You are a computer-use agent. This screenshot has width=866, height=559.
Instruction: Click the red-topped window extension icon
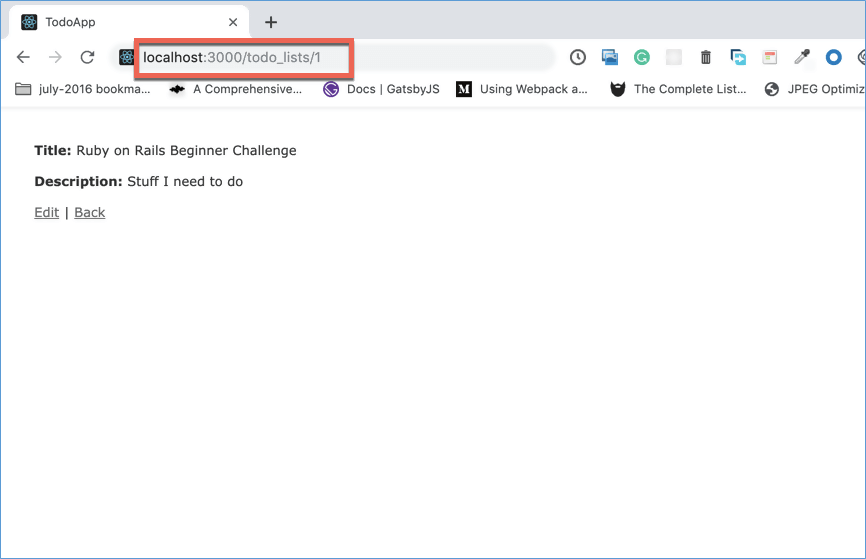click(x=769, y=57)
